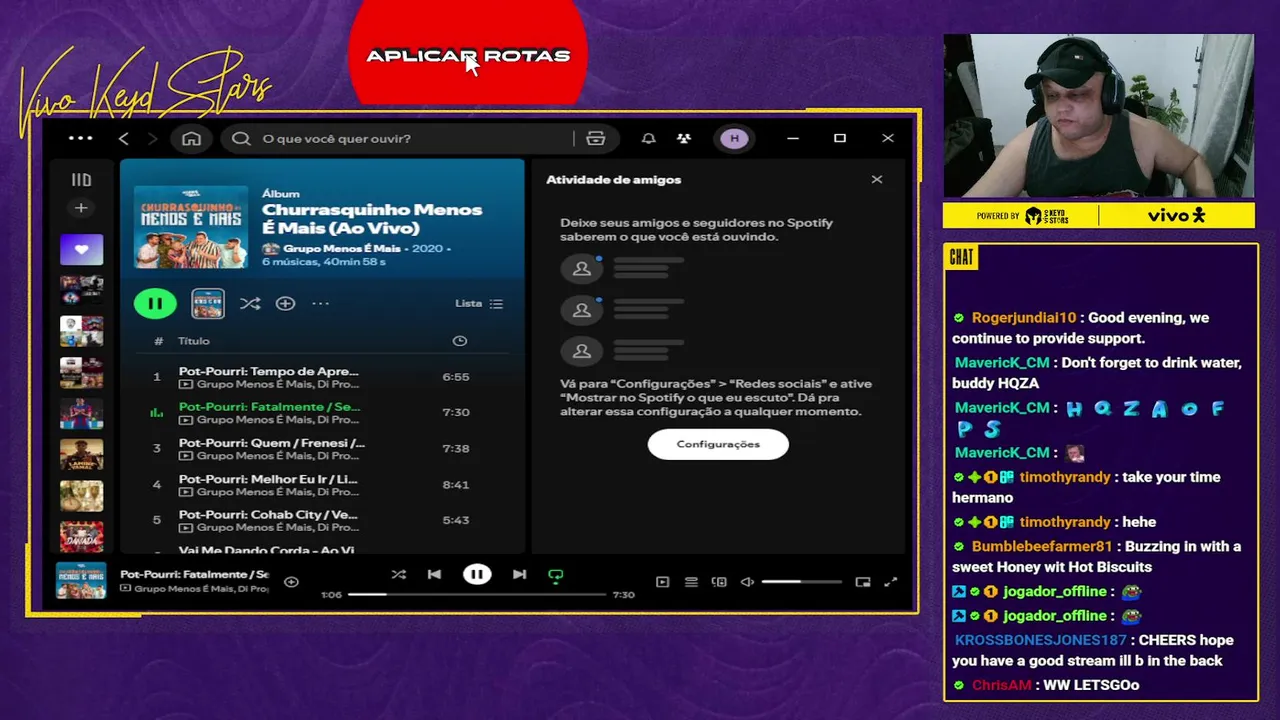Click the red 'APLICAR ROTAS' button
This screenshot has height=720, width=1280.
click(468, 52)
